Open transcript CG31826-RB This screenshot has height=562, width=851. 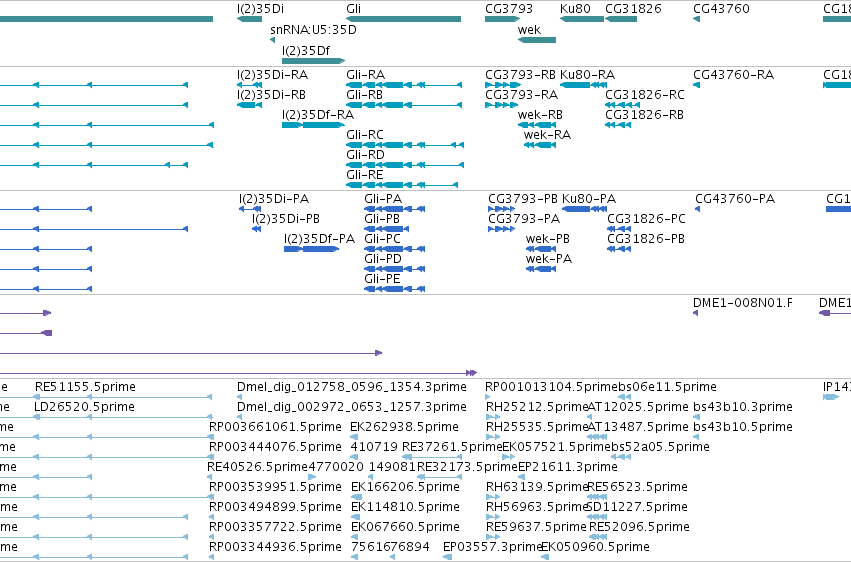pyautogui.click(x=618, y=125)
